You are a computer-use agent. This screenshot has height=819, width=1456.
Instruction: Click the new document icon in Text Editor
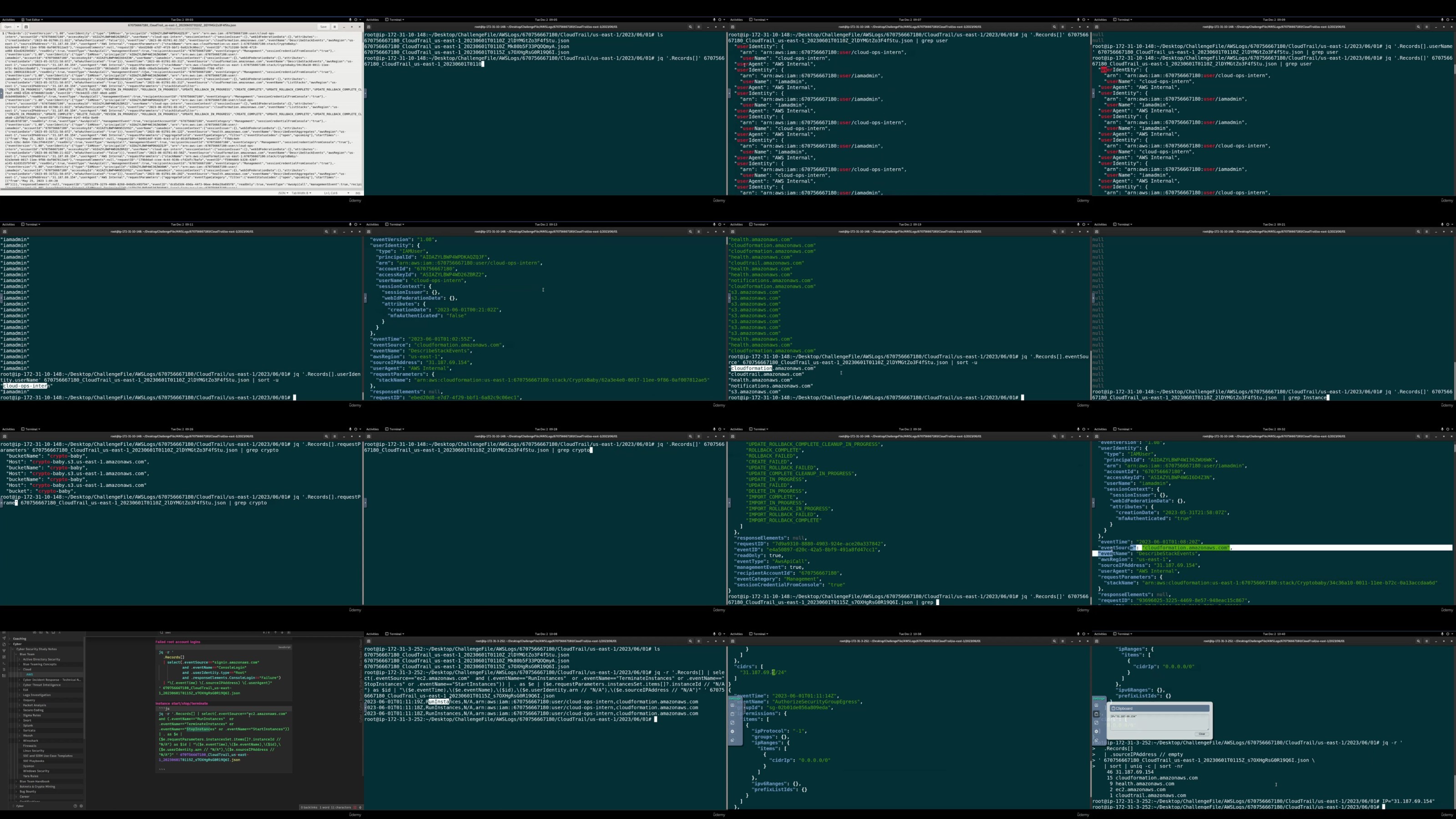coord(26,26)
